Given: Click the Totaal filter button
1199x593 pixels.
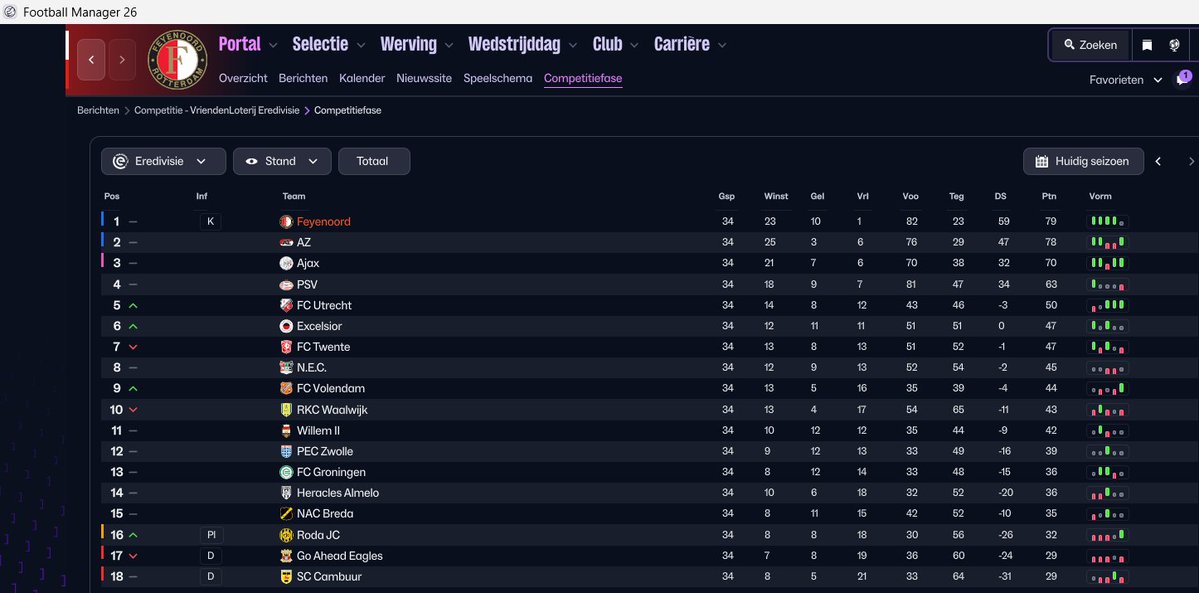Looking at the screenshot, I should (x=374, y=161).
